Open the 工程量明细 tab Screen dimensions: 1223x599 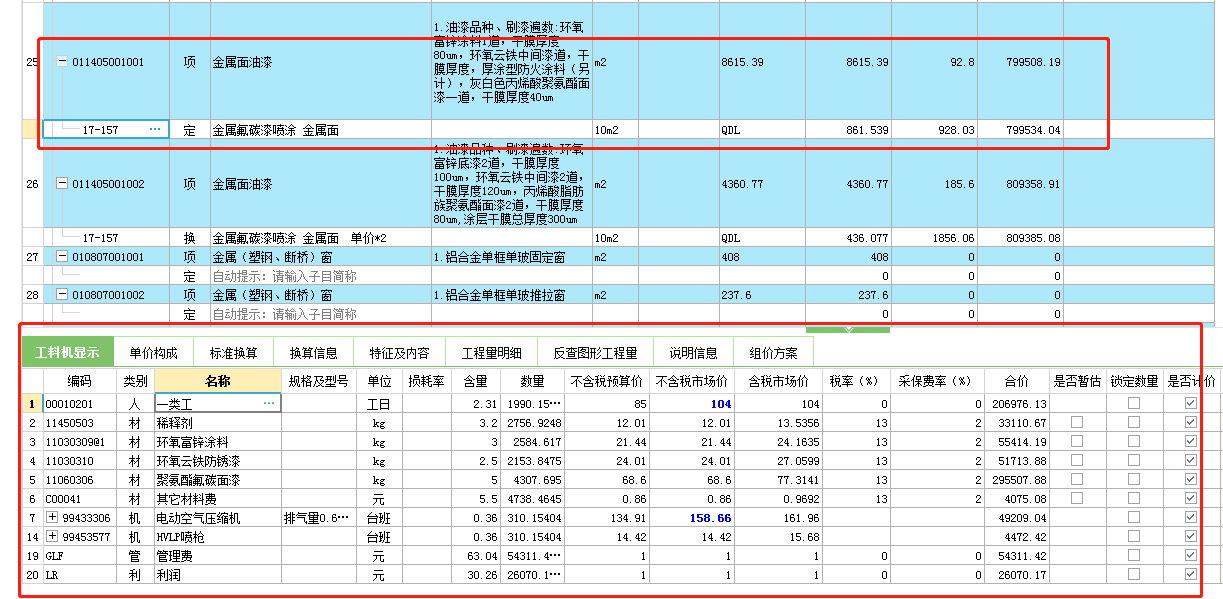[491, 353]
